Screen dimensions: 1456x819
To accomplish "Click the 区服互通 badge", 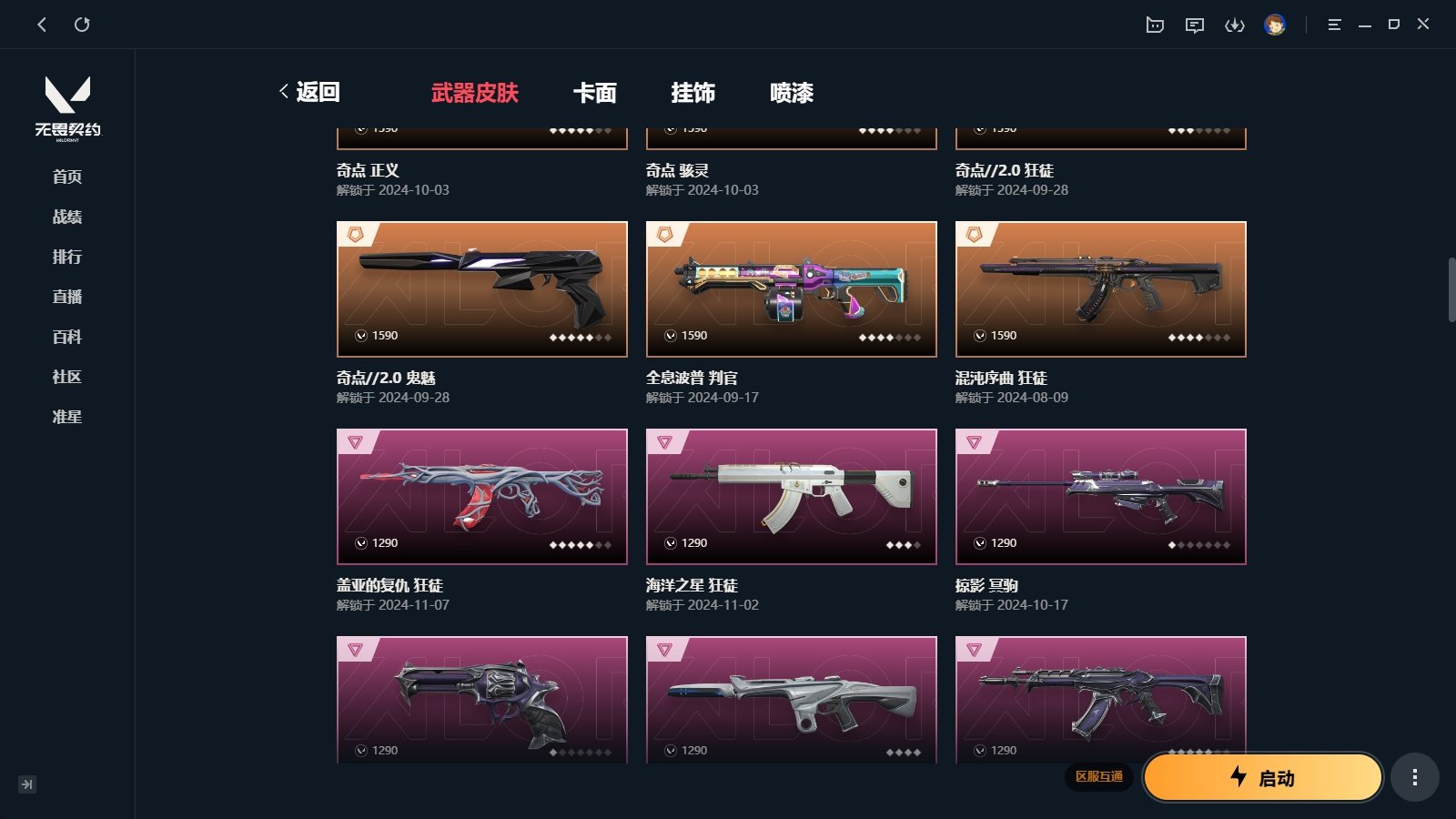I will click(x=1099, y=776).
